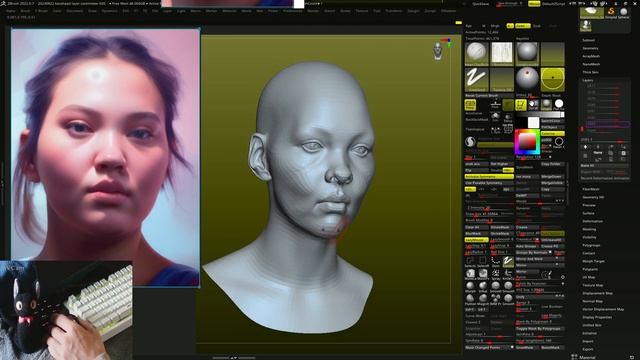Toggle the Mirror And Weld option dot
This screenshot has height=360, width=640.
point(558,259)
